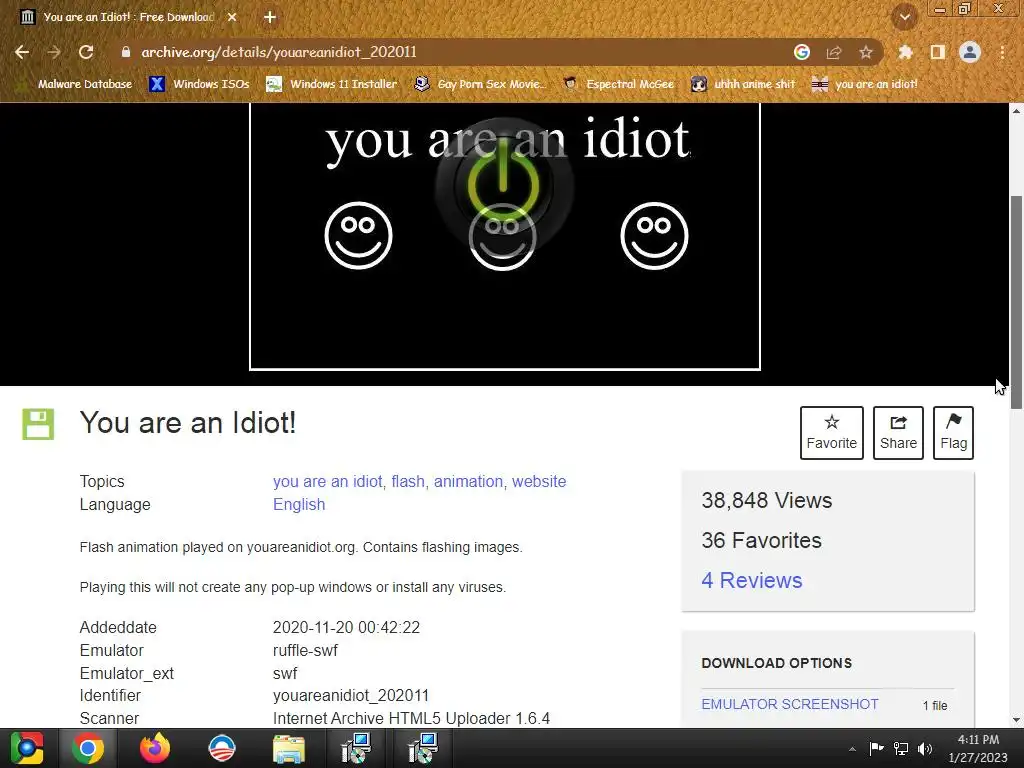Open File Explorer from the taskbar
The image size is (1024, 768).
(289, 748)
